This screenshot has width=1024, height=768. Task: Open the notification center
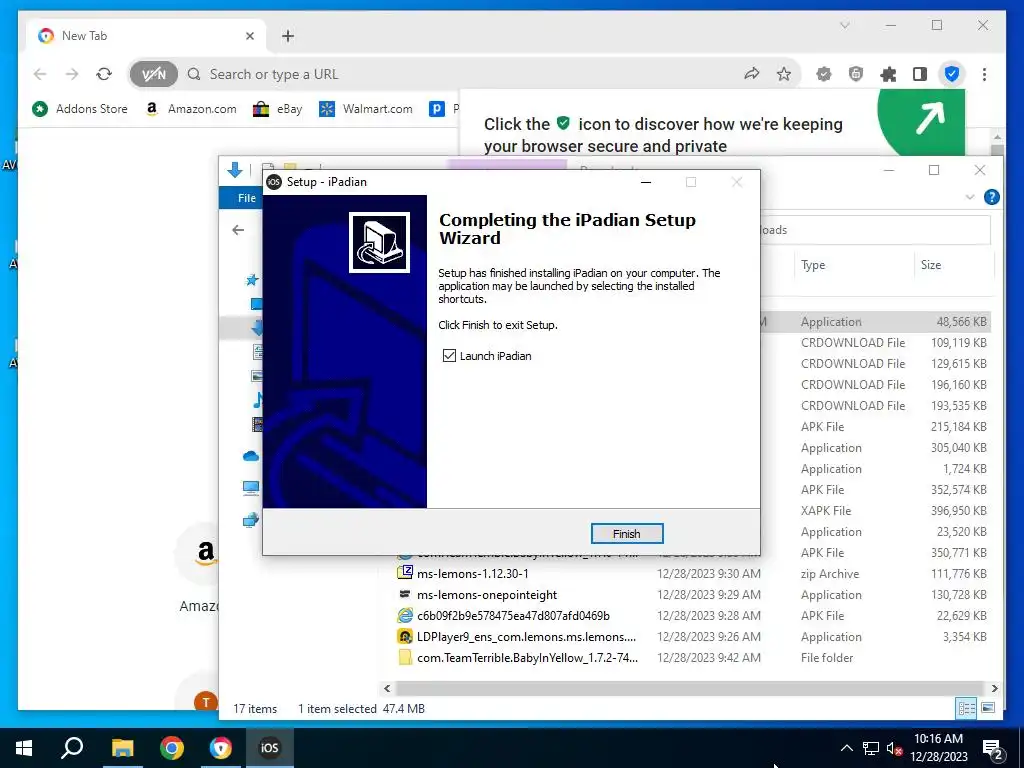[x=993, y=748]
